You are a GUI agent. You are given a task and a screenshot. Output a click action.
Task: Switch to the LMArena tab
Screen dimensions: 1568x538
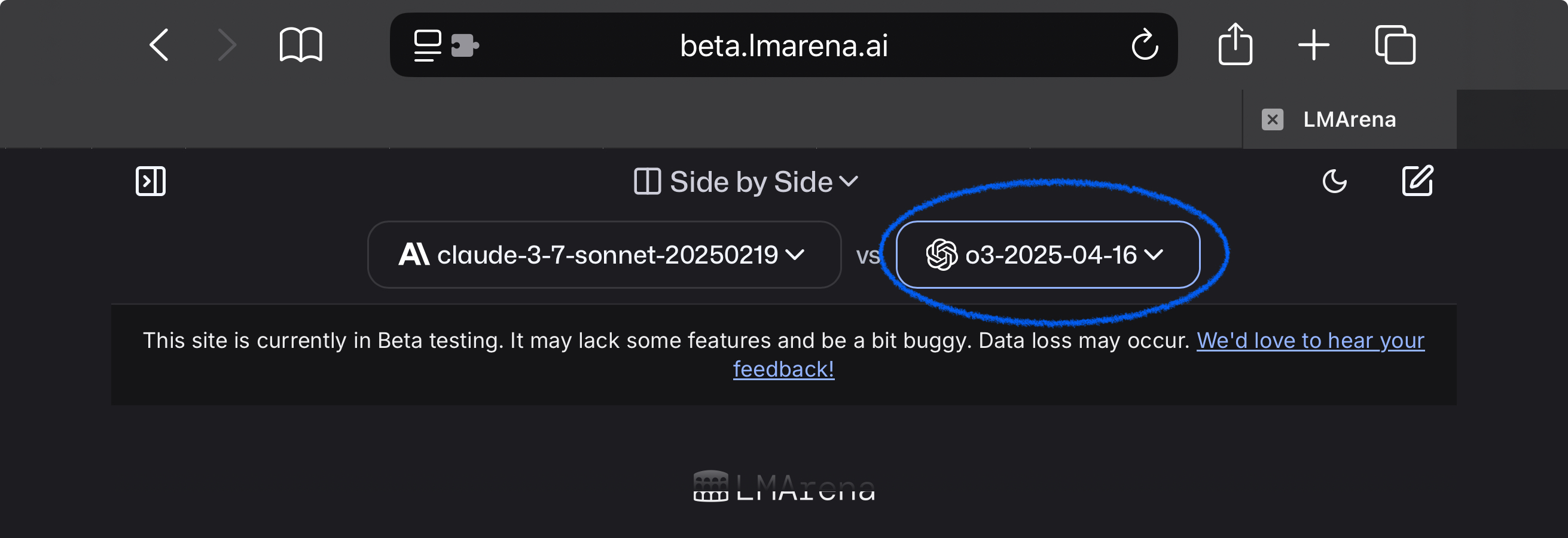(x=1349, y=120)
